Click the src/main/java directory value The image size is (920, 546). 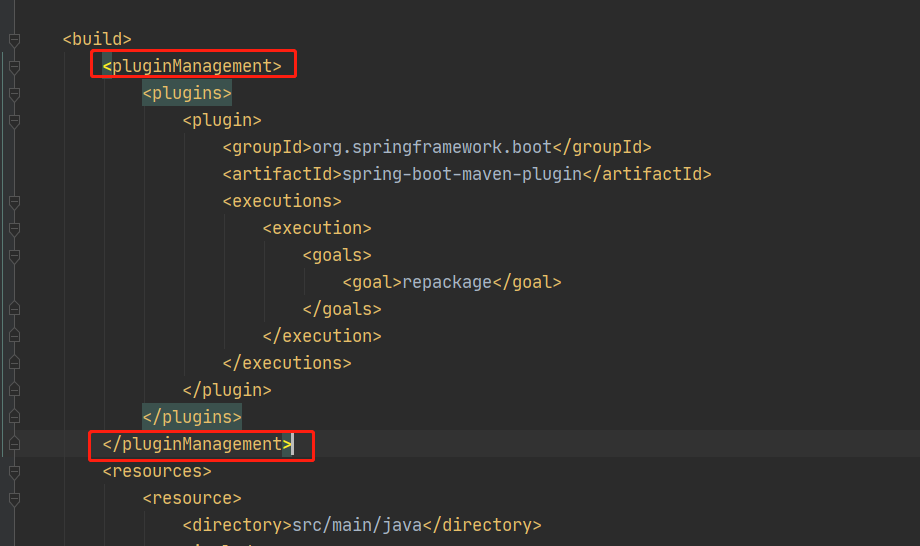click(355, 525)
